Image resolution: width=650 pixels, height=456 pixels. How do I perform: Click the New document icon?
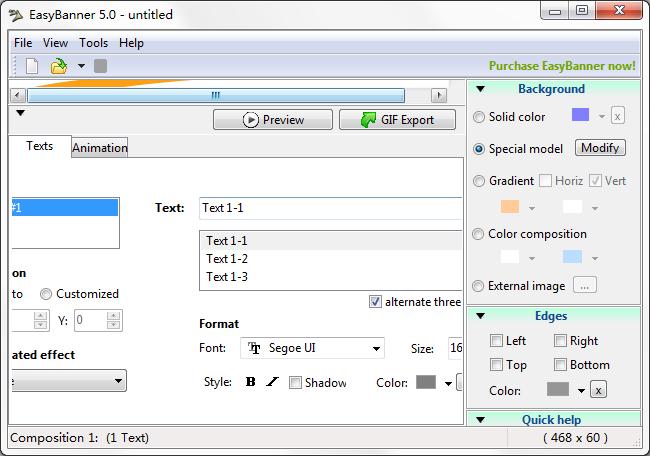[x=32, y=66]
